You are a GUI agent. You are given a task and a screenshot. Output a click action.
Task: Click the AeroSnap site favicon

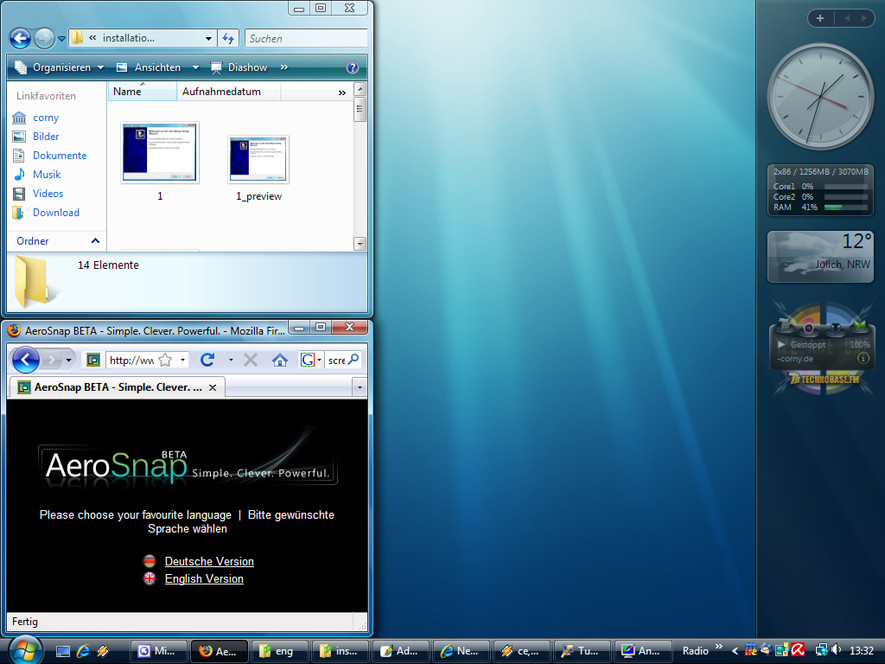click(93, 360)
